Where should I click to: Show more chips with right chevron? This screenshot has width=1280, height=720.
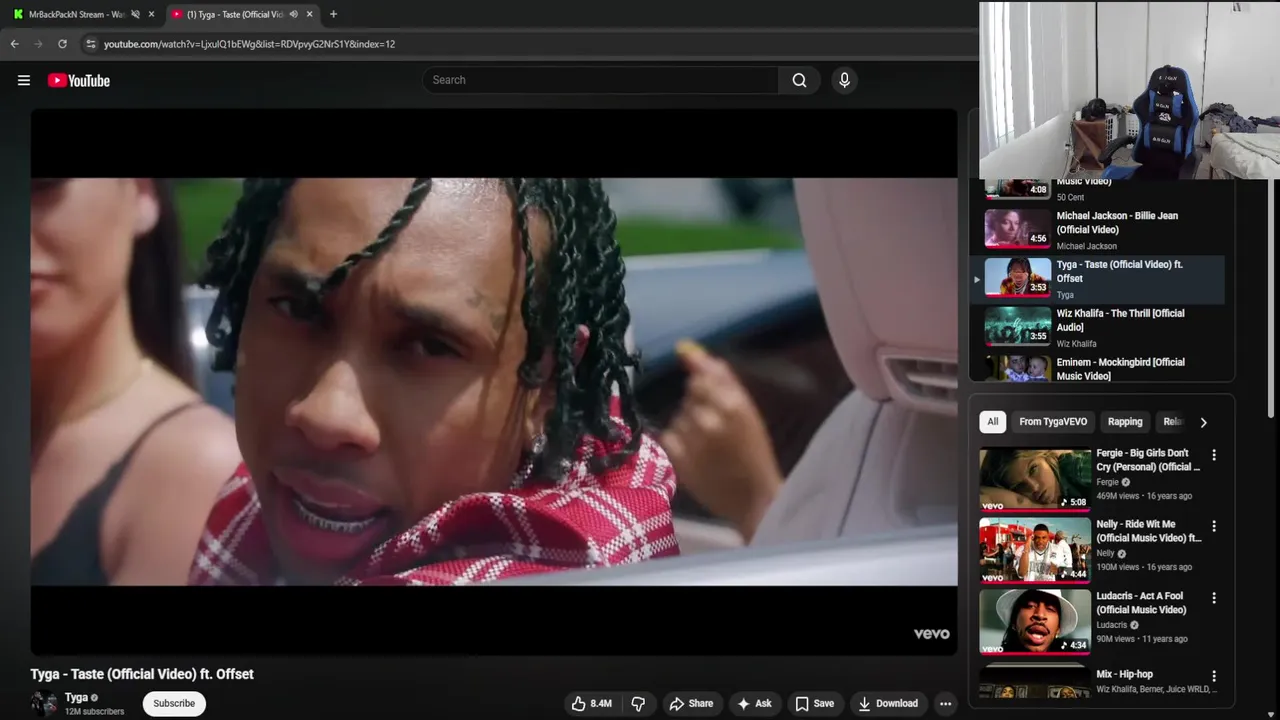coord(1203,422)
